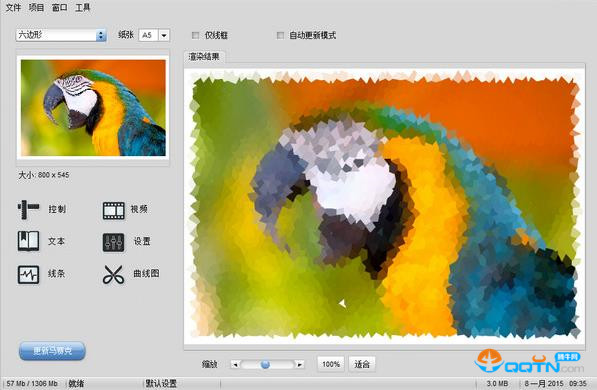
Task: Select the parrot source image thumbnail
Action: pyautogui.click(x=93, y=107)
